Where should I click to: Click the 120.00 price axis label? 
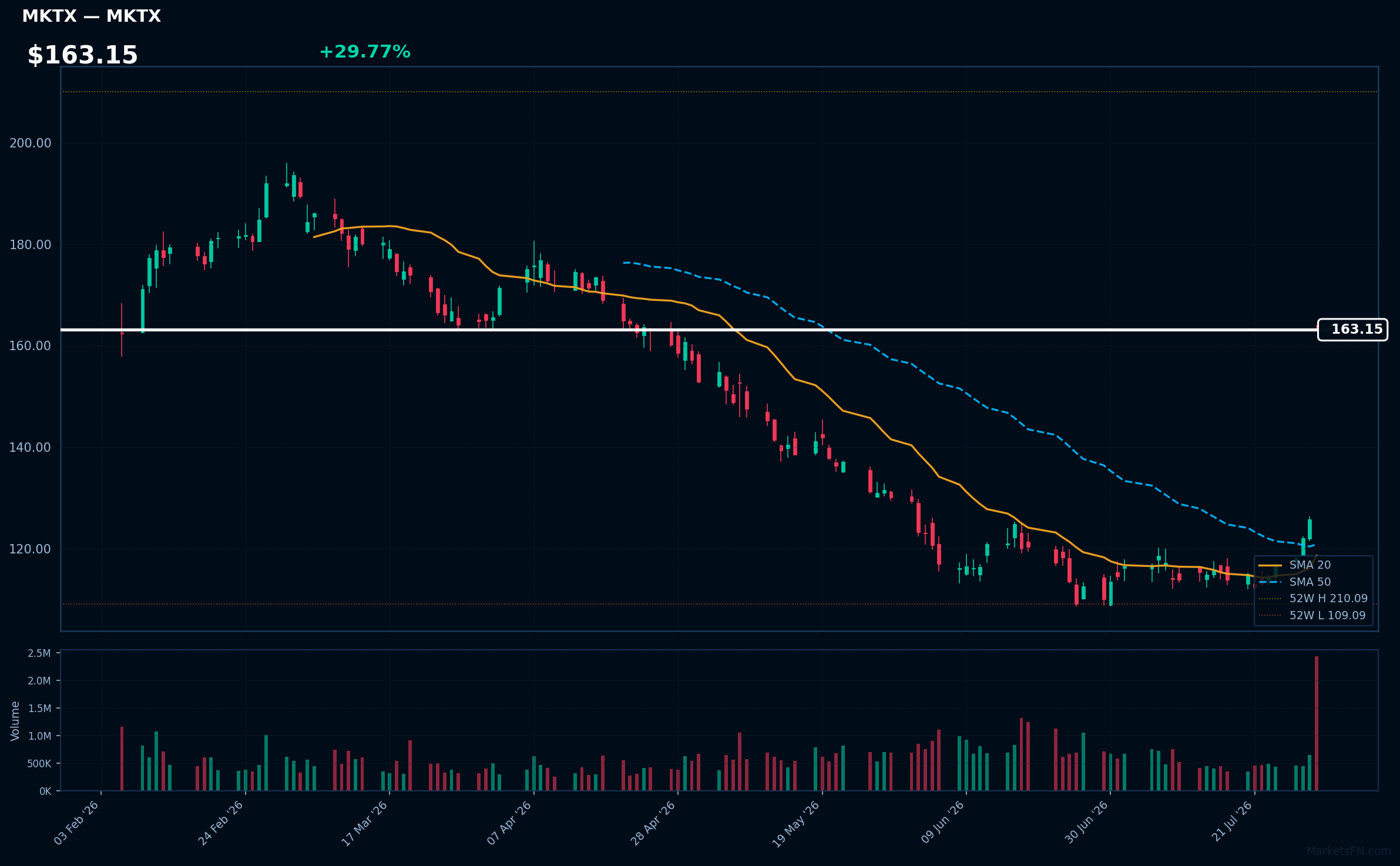tap(31, 549)
